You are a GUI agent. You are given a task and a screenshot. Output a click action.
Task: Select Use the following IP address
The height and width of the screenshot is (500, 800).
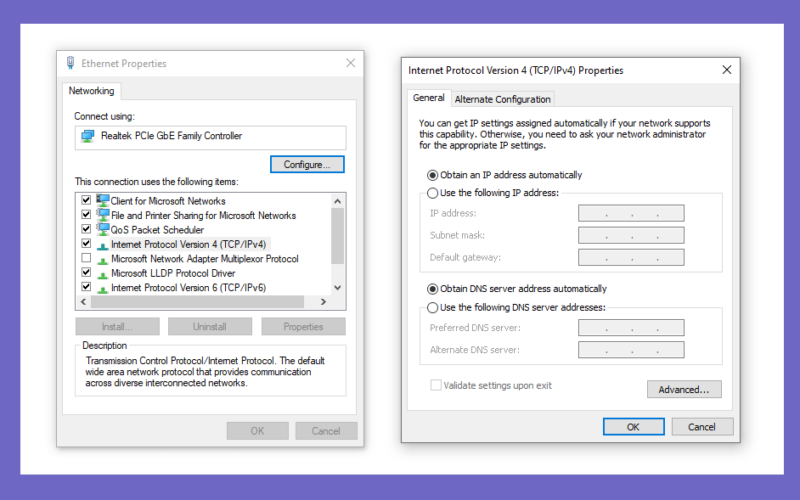(433, 193)
